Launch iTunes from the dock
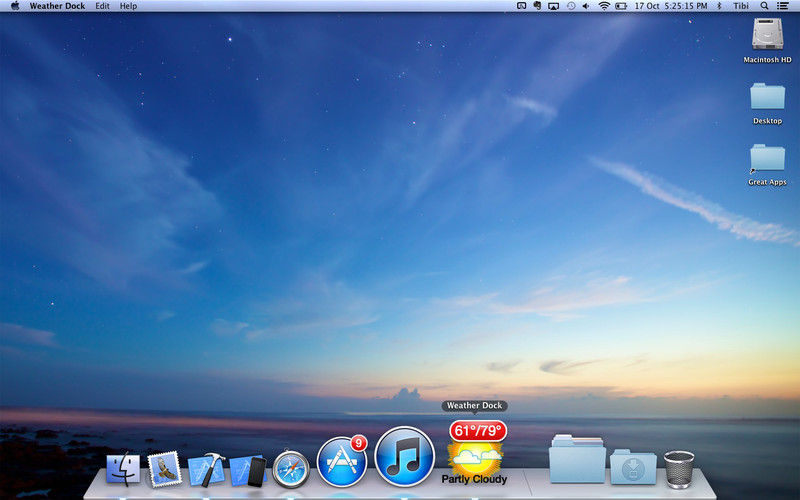 [404, 456]
